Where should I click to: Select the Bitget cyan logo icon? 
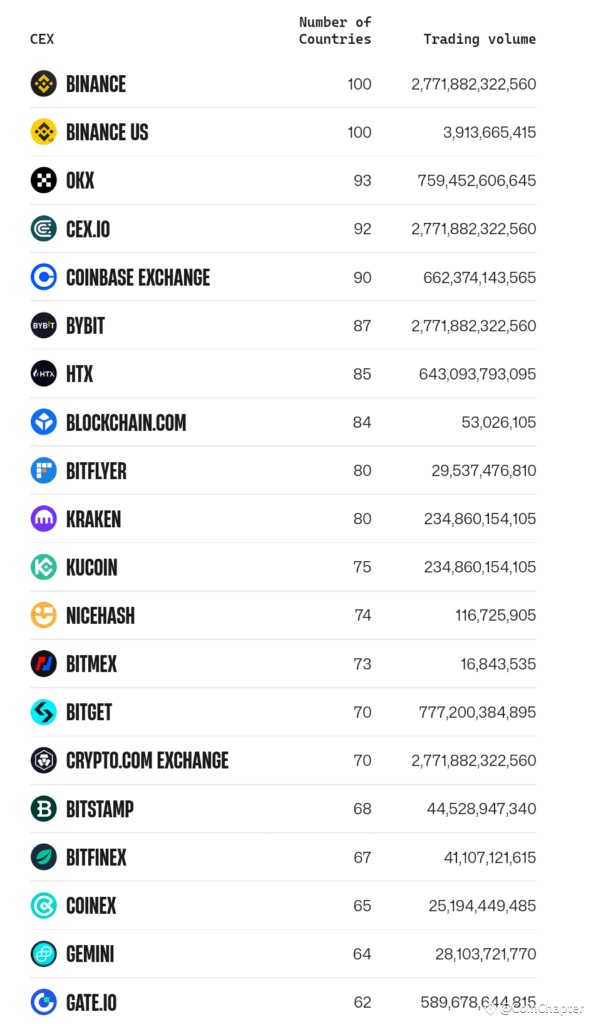click(x=44, y=712)
